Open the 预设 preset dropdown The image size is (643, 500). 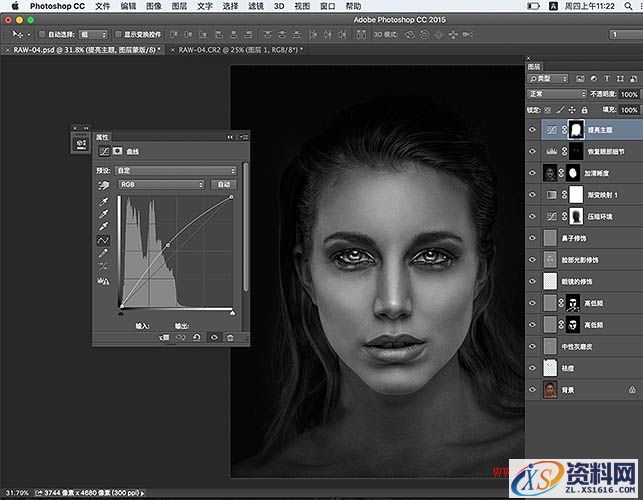[x=176, y=171]
